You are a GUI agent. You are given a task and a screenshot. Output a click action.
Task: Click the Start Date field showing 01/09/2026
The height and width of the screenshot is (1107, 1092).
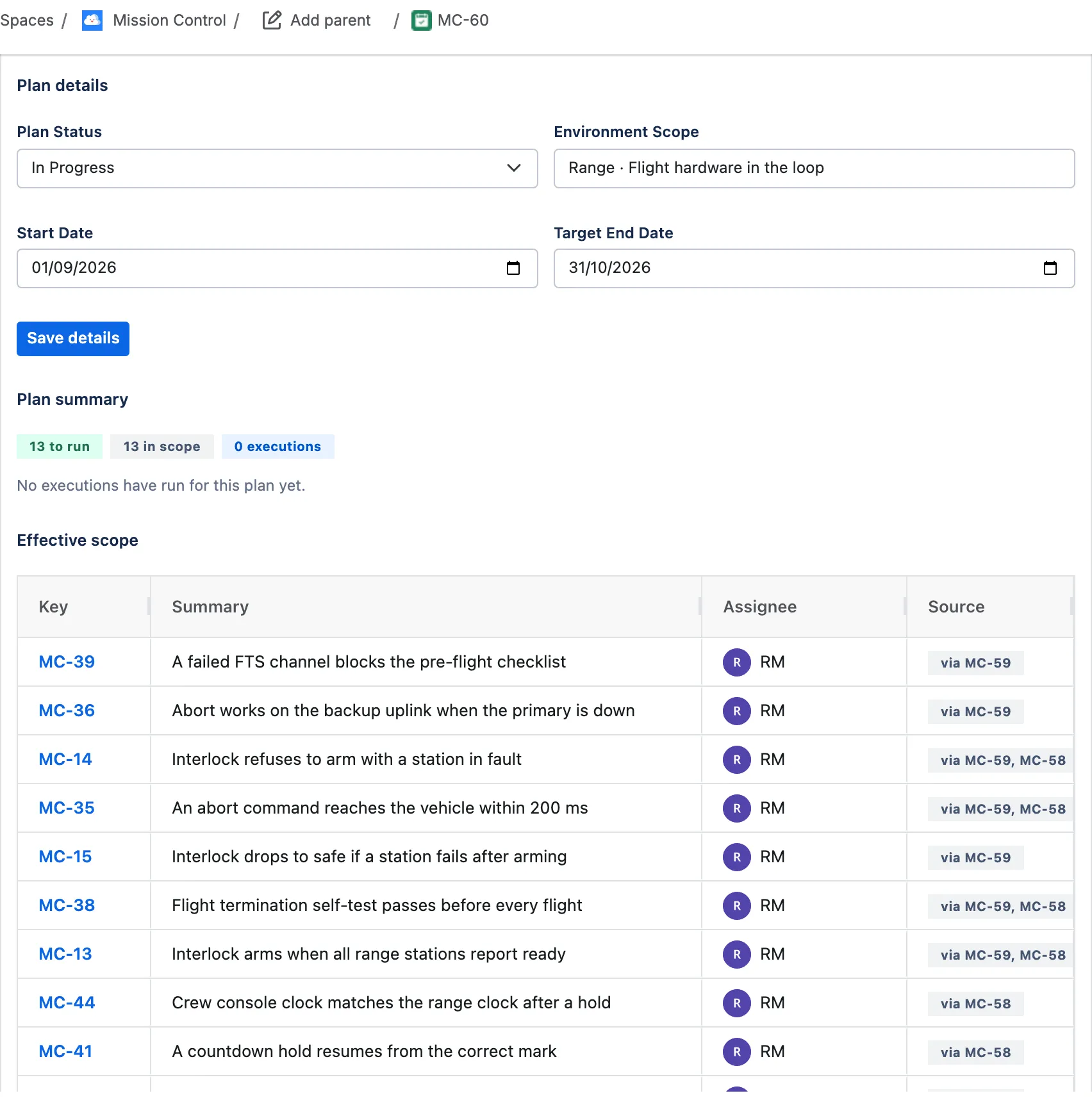(277, 268)
